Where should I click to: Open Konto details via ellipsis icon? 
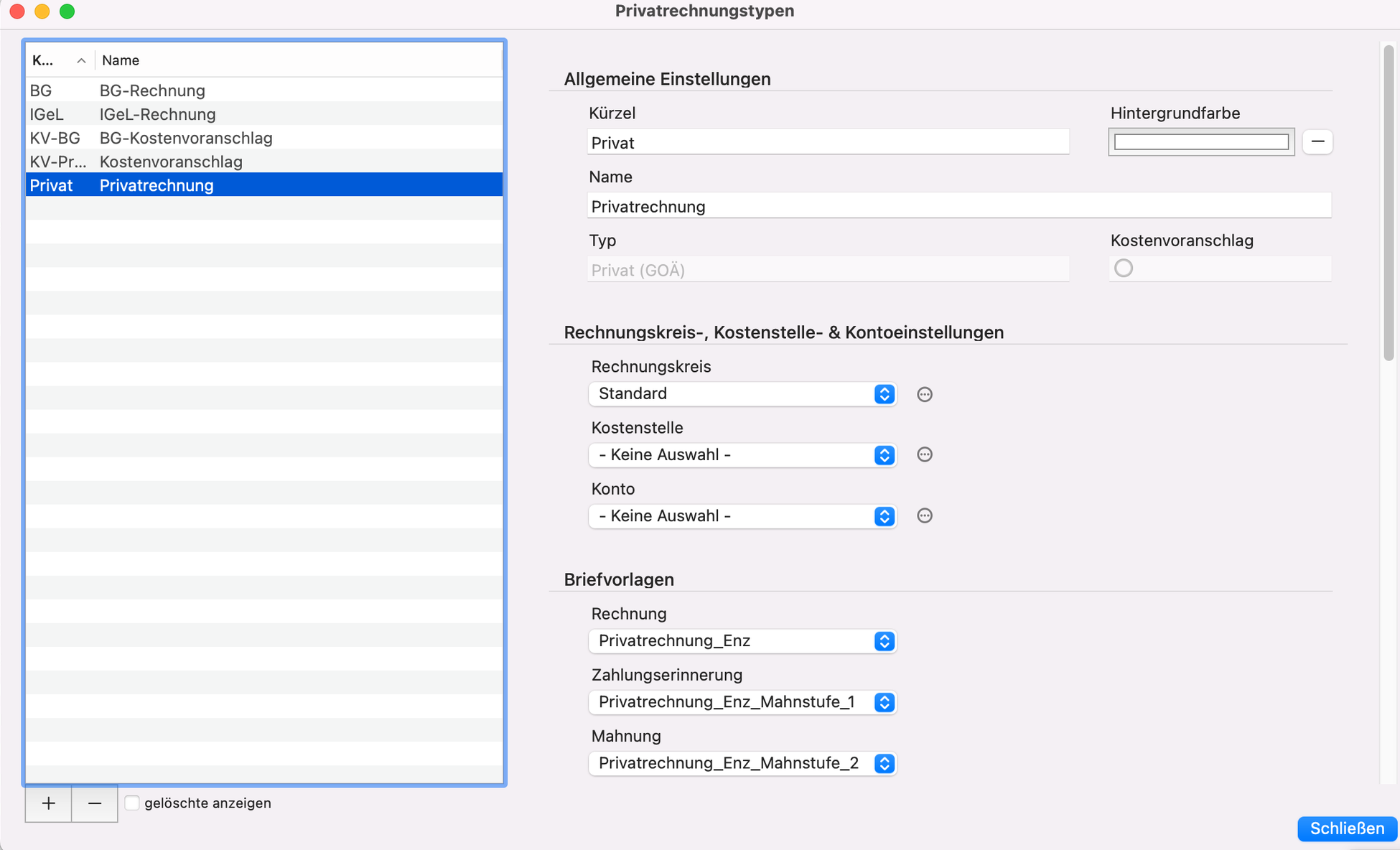click(925, 515)
